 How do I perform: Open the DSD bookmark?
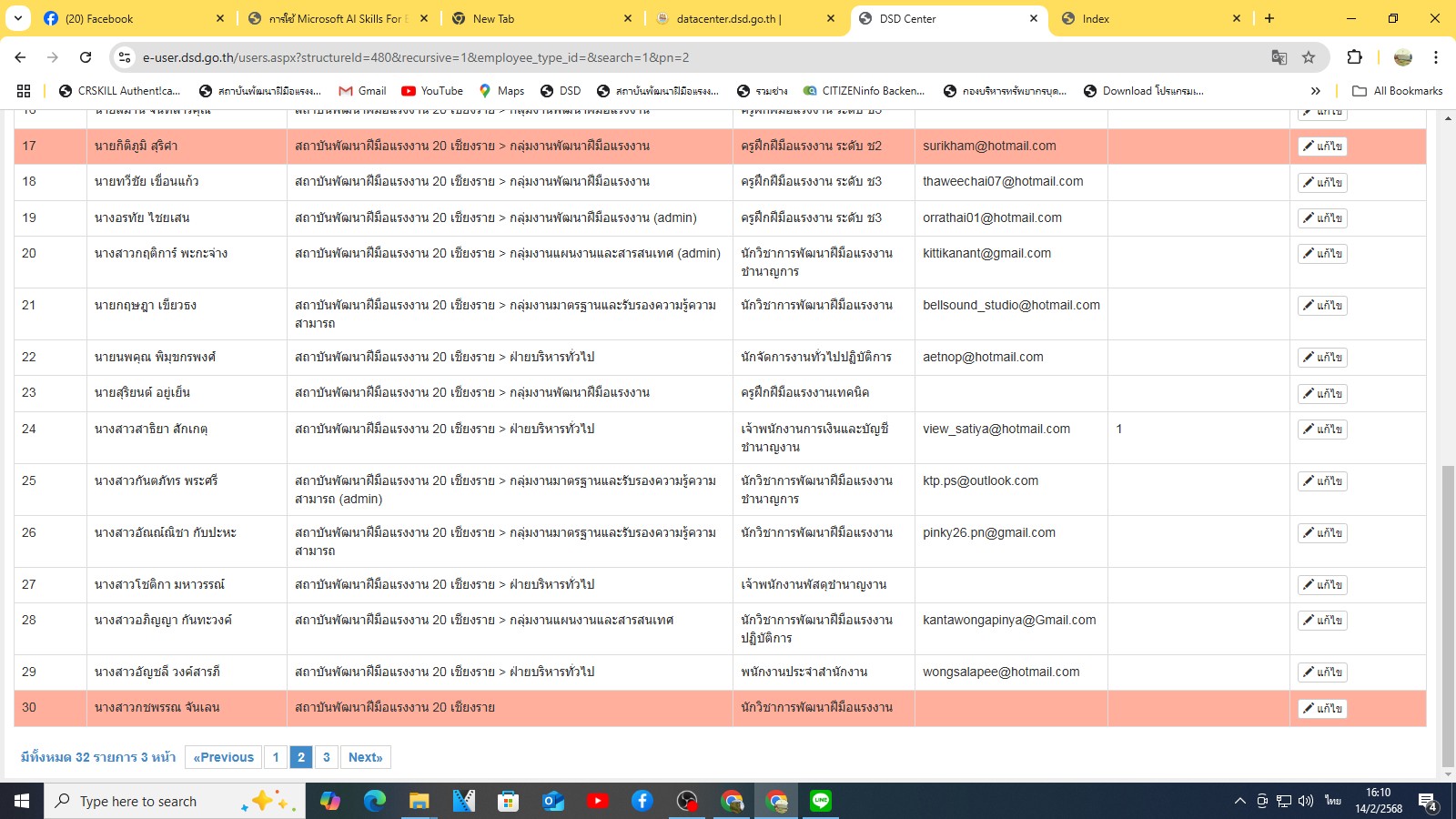tap(561, 91)
